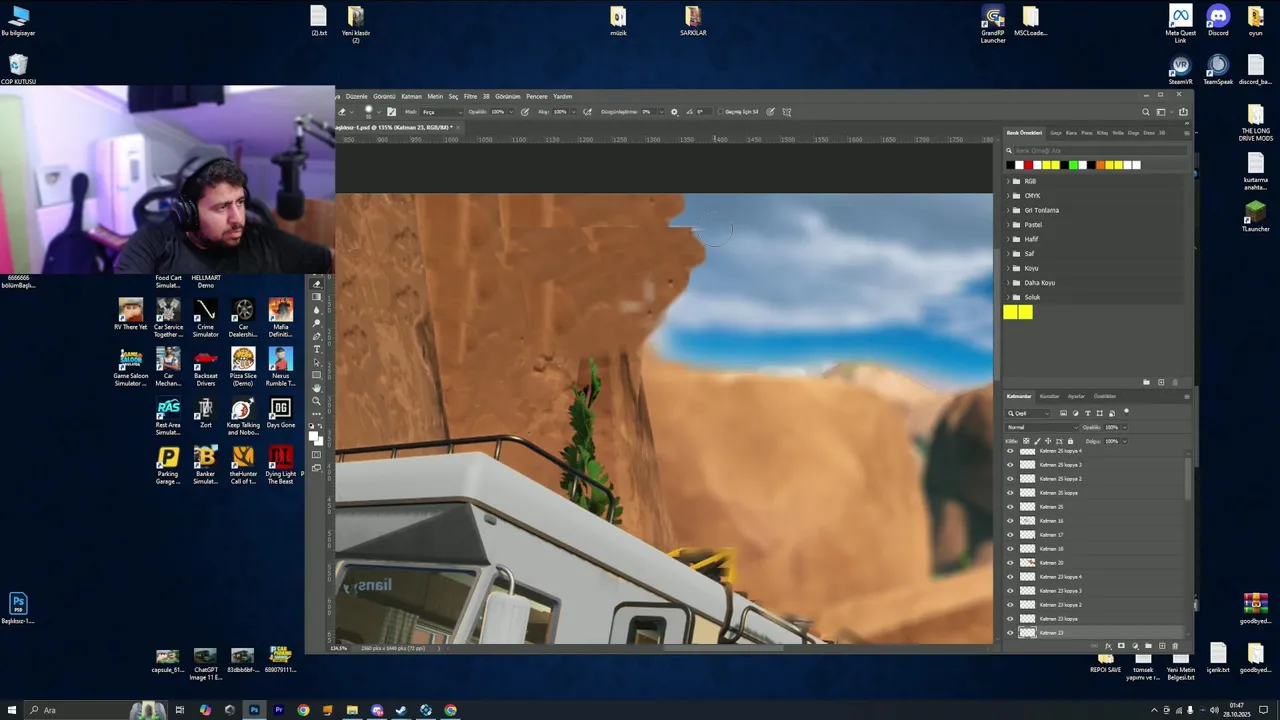Select the Zoom tool in the toolbar
This screenshot has width=1280, height=720.
pos(316,401)
